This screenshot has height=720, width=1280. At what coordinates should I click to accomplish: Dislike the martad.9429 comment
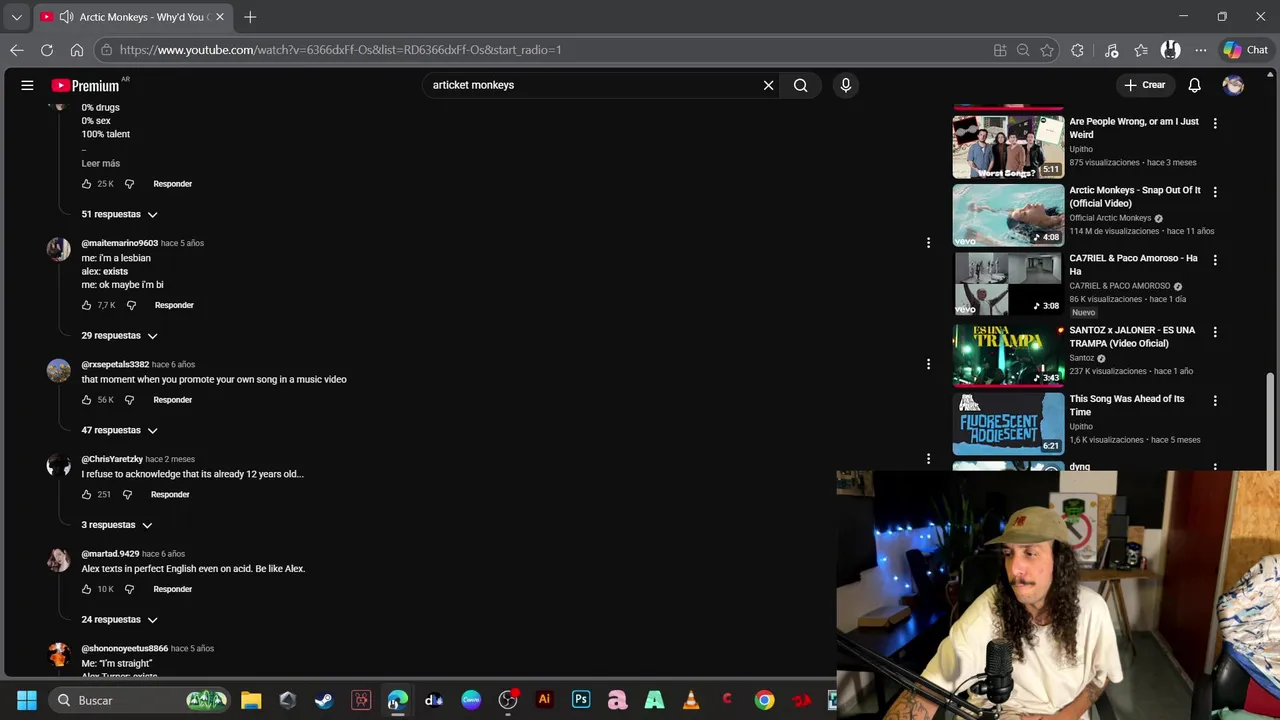pyautogui.click(x=129, y=589)
